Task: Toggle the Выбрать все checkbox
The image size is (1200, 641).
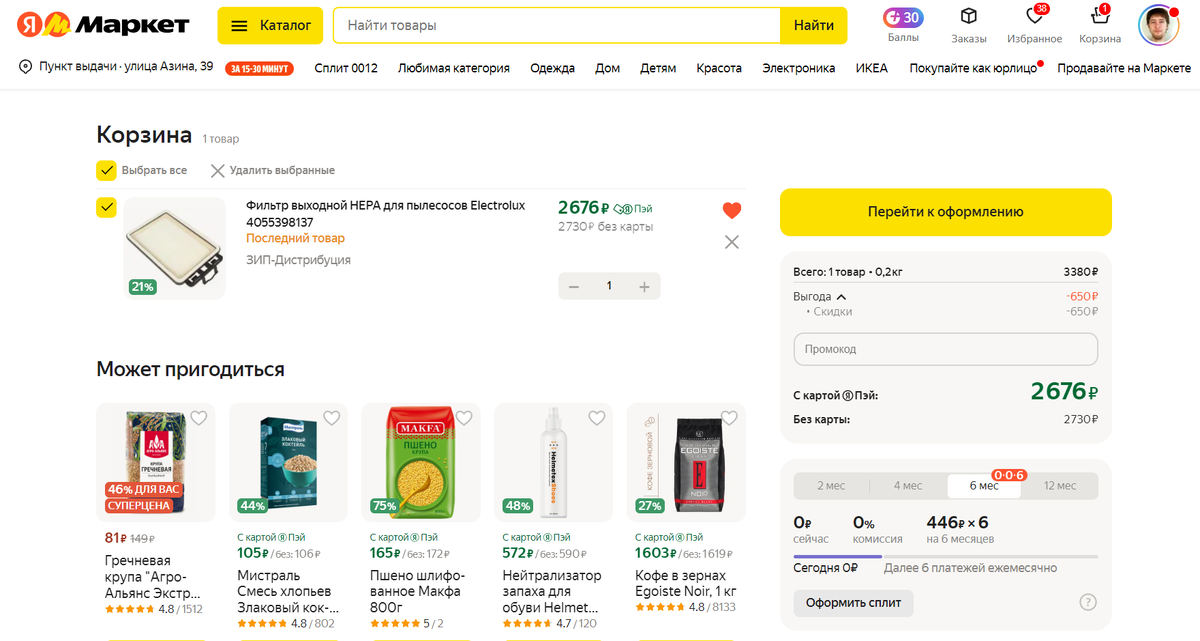Action: pyautogui.click(x=106, y=170)
